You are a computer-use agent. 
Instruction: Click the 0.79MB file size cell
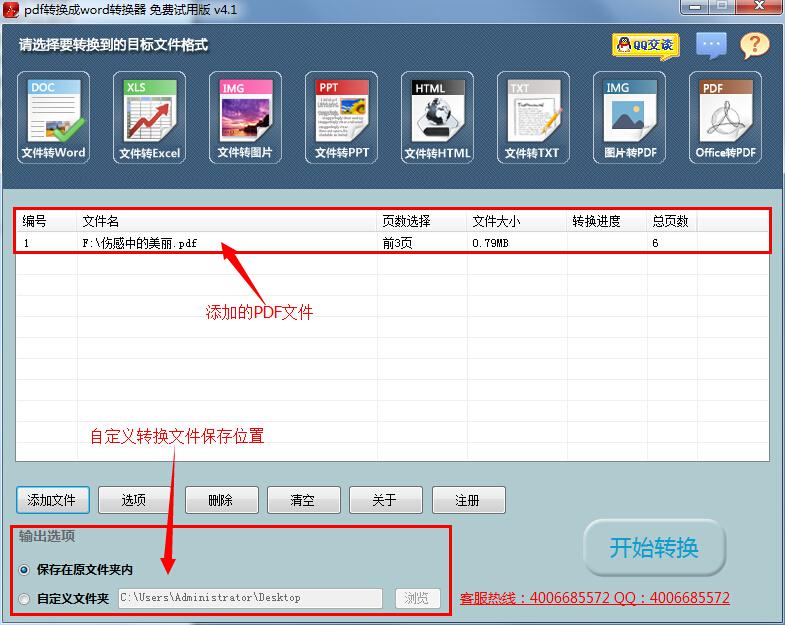[x=490, y=243]
